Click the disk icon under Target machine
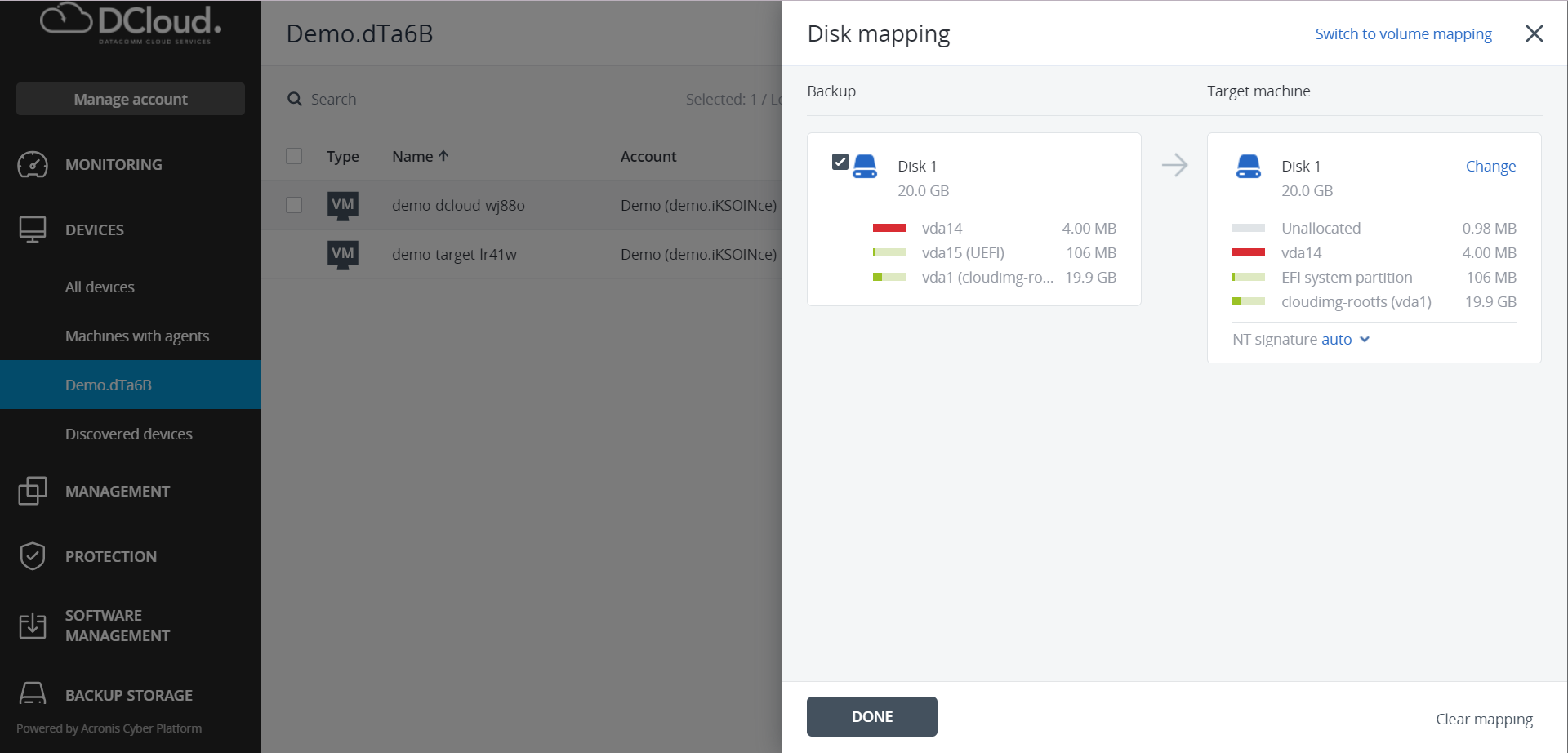This screenshot has width=1568, height=753. point(1248,165)
